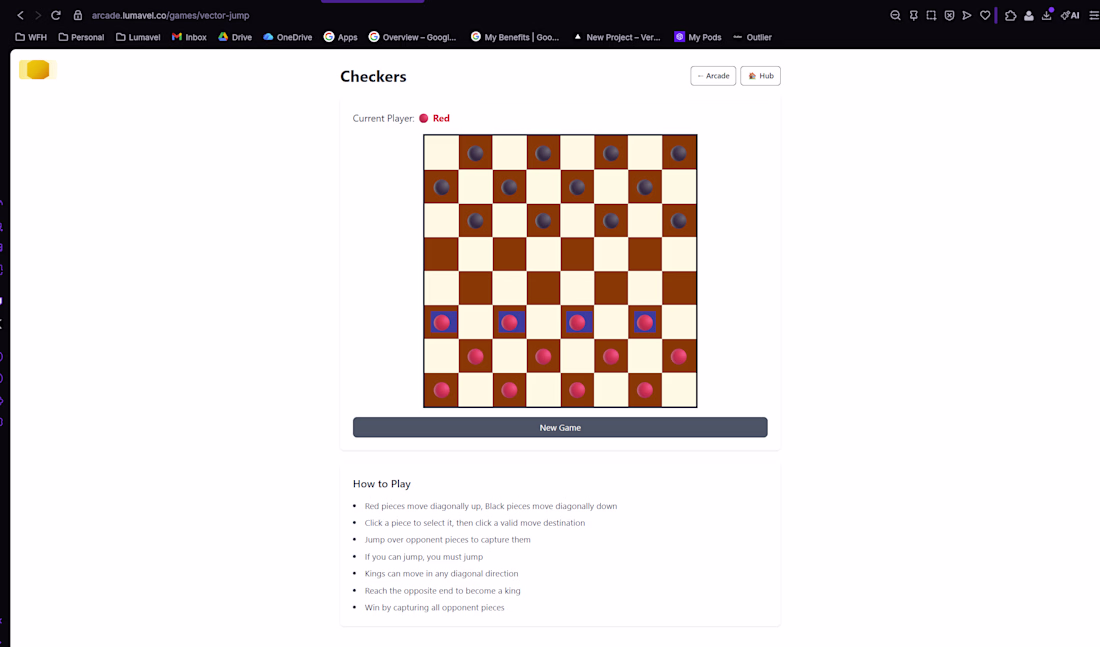Click black piece in second row, first column

442,187
